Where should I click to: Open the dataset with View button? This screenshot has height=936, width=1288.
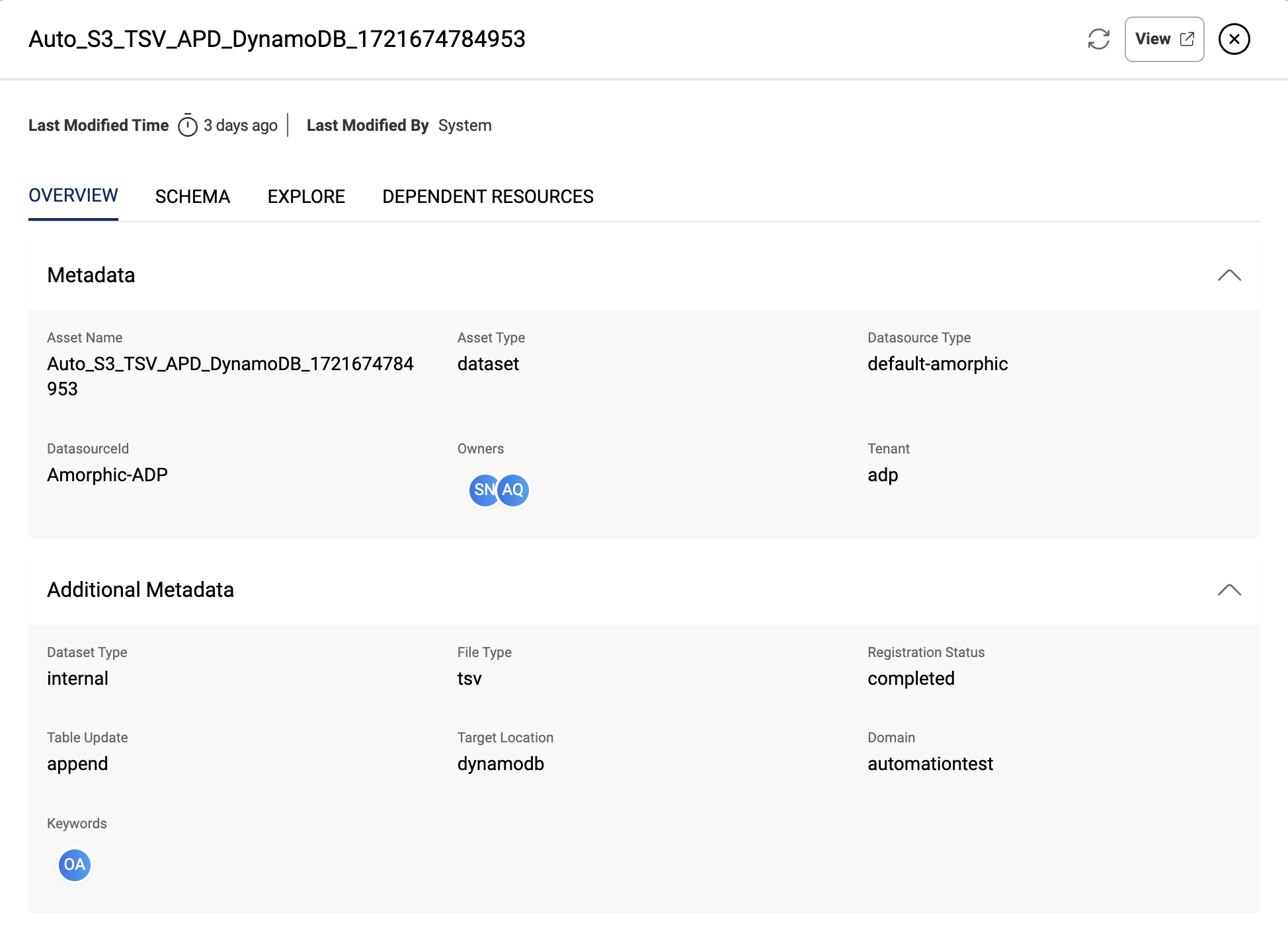click(x=1164, y=39)
